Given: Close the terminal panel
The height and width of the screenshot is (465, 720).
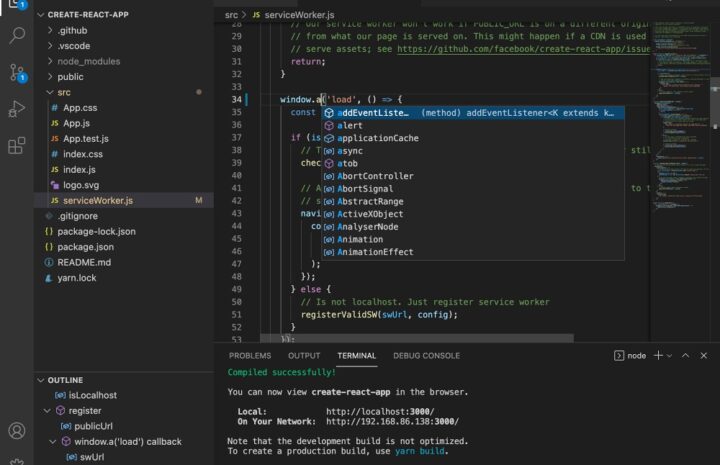Looking at the screenshot, I should coord(703,355).
